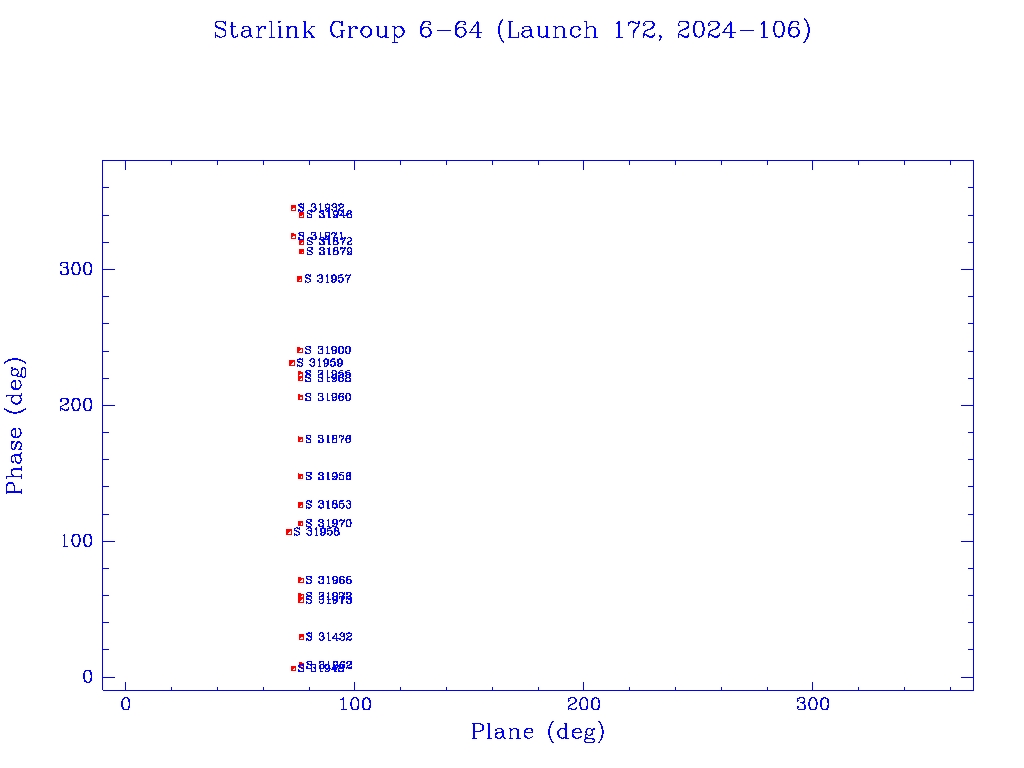Click the red marker for S 31876

point(300,440)
